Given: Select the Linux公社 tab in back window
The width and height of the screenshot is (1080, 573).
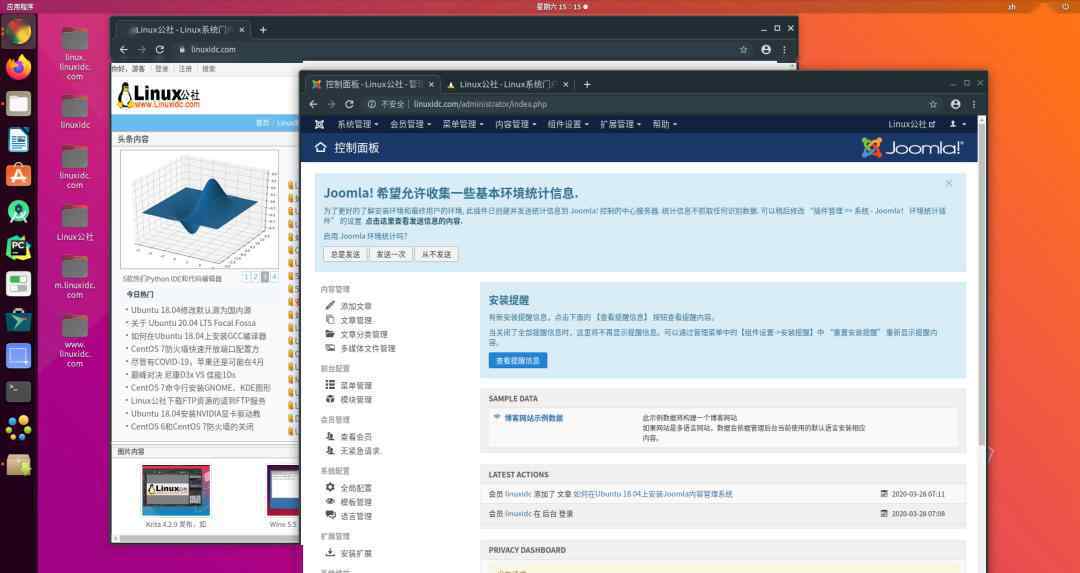Looking at the screenshot, I should point(183,30).
